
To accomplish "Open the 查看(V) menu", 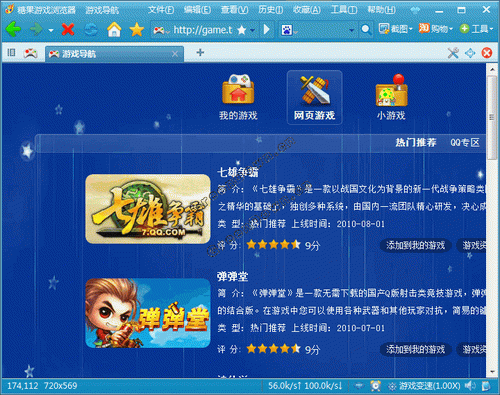I will pyautogui.click(x=234, y=10).
